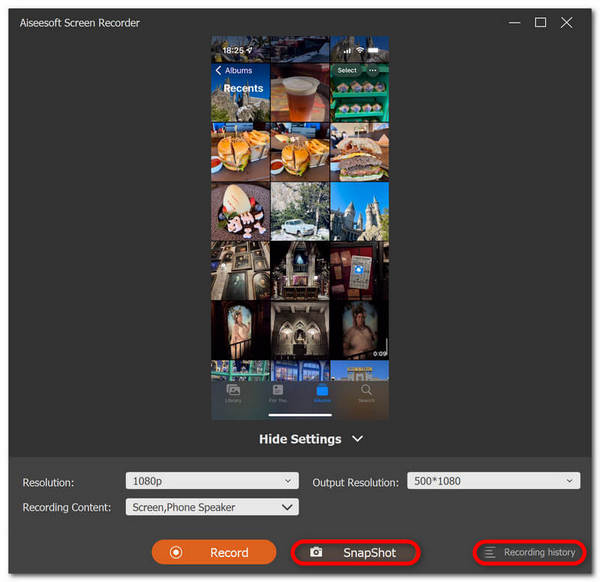Take a SnapShot of the phone screen
The height and width of the screenshot is (582, 600).
[x=356, y=552]
